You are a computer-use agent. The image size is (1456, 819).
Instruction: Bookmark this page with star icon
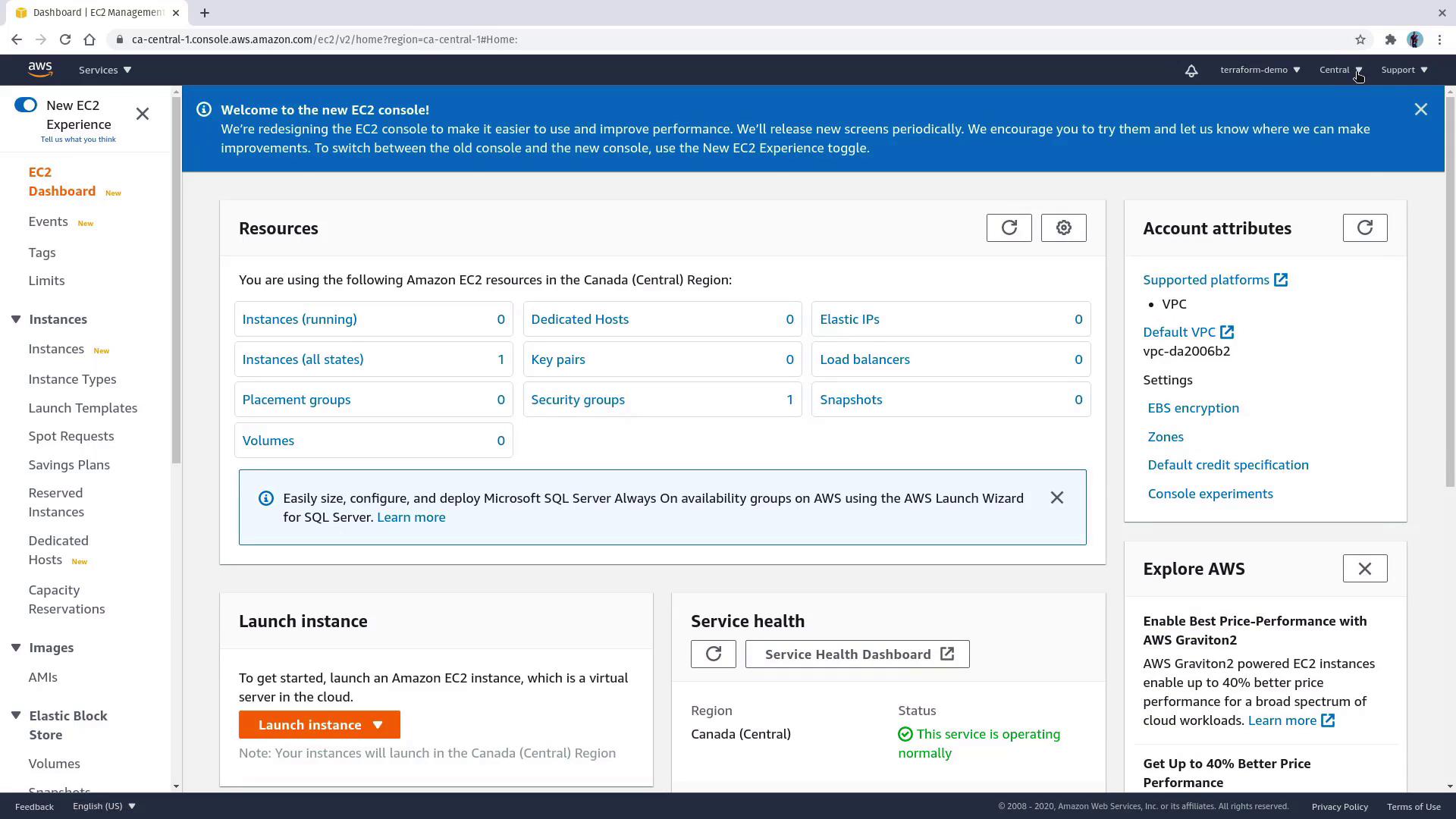[1360, 39]
